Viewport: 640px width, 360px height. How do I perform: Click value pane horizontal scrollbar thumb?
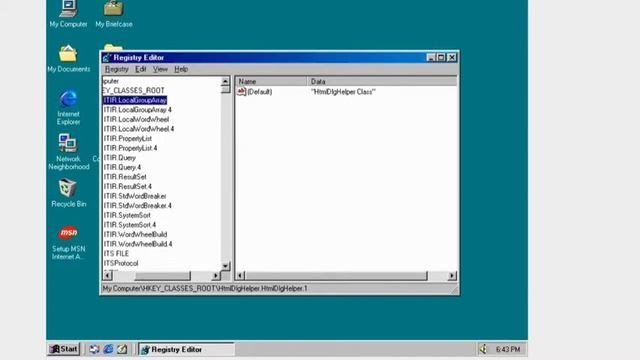pos(336,276)
